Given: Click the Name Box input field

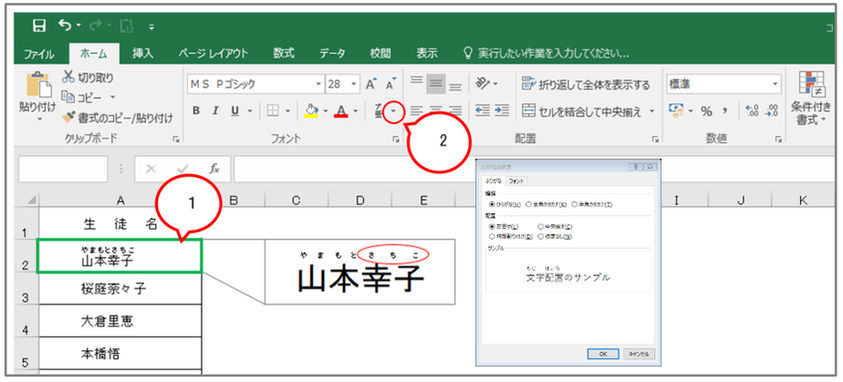Looking at the screenshot, I should tap(63, 169).
